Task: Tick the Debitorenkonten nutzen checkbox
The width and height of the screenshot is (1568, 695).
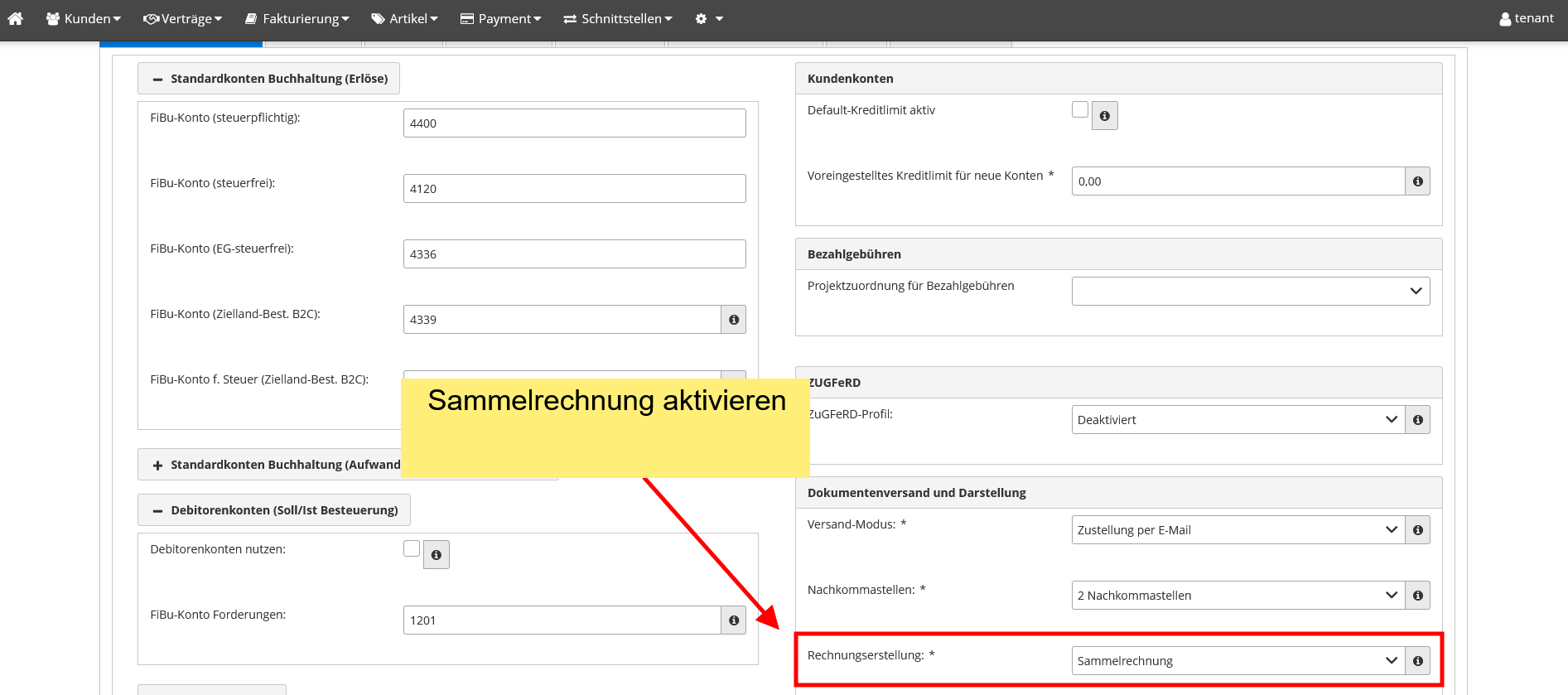Action: [x=411, y=548]
